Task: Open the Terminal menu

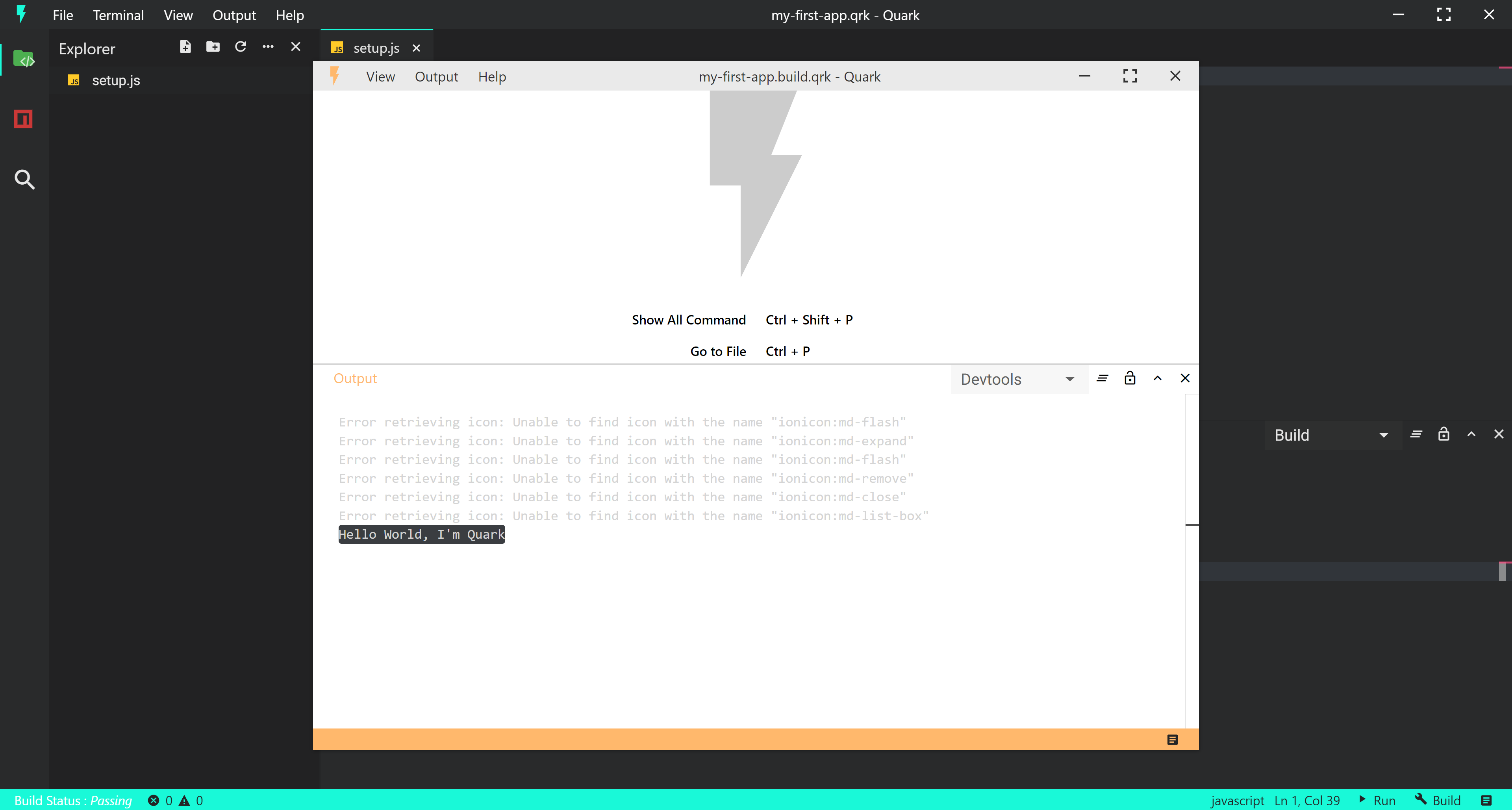Action: 118,15
